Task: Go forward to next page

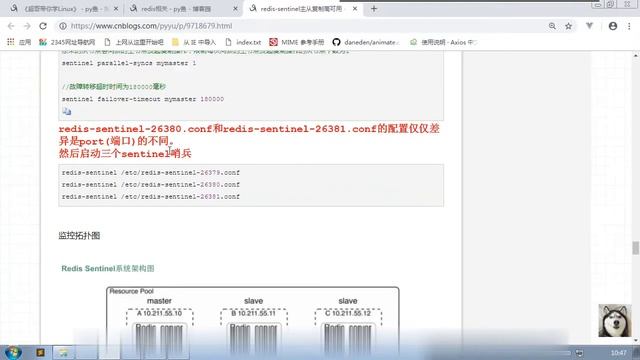Action: (x=27, y=26)
